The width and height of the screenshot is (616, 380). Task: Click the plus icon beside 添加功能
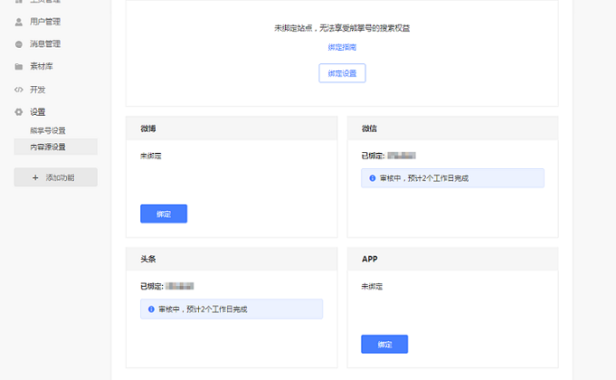tap(35, 178)
